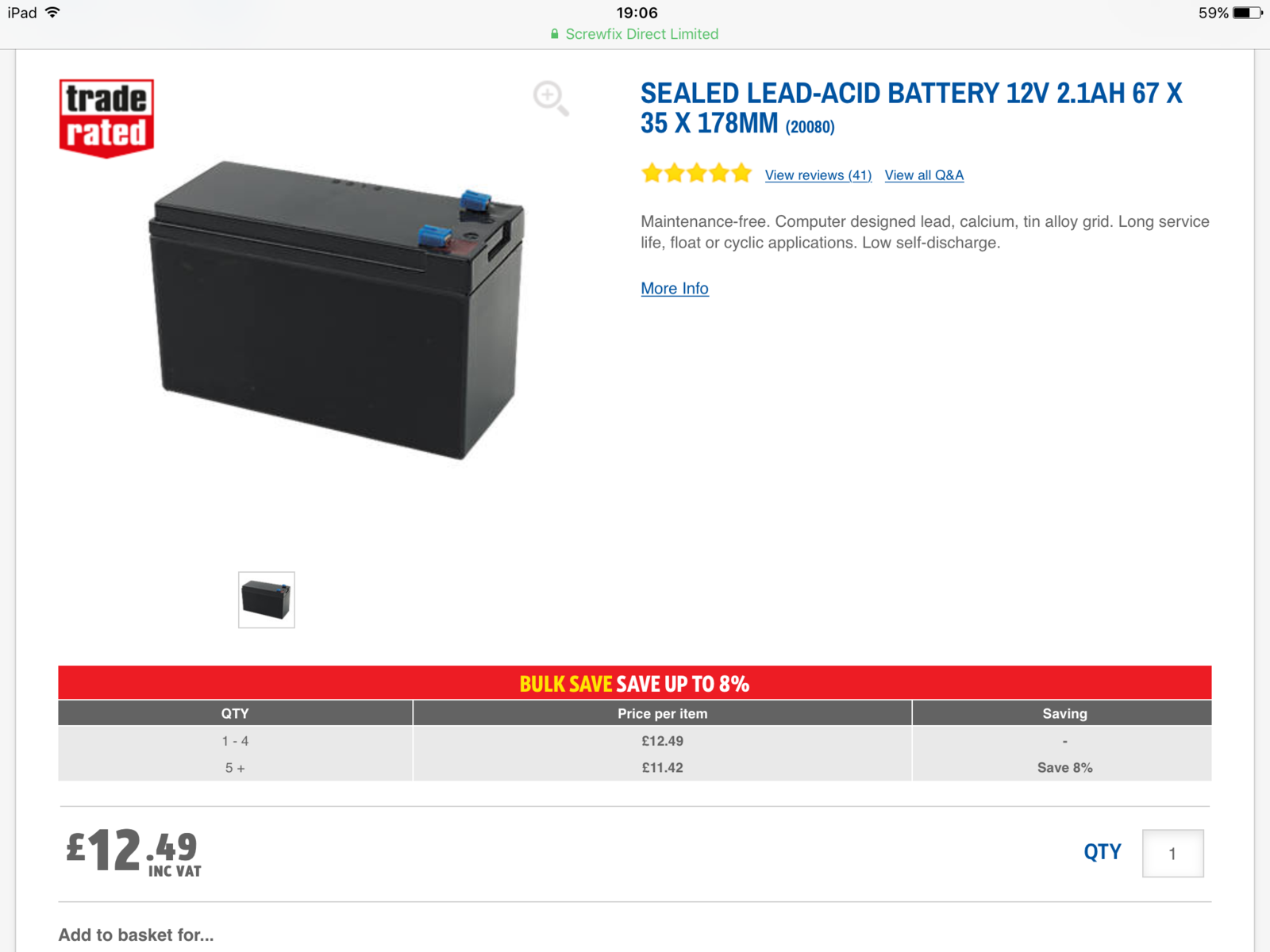1270x952 pixels.
Task: Click the More Info link
Action: coord(675,289)
